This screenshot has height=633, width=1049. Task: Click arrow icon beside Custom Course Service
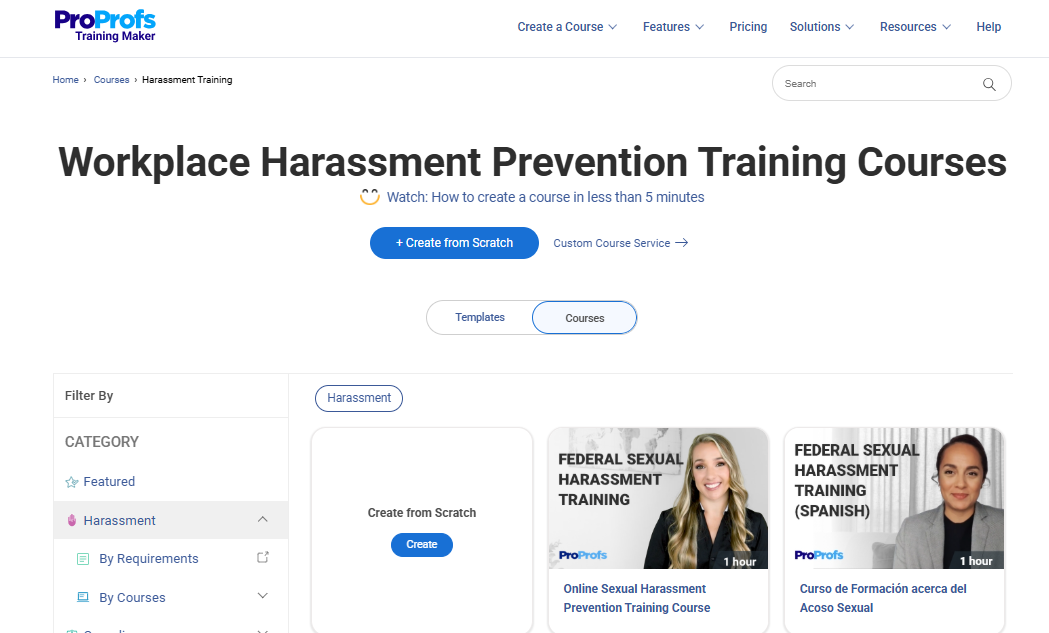(x=682, y=243)
